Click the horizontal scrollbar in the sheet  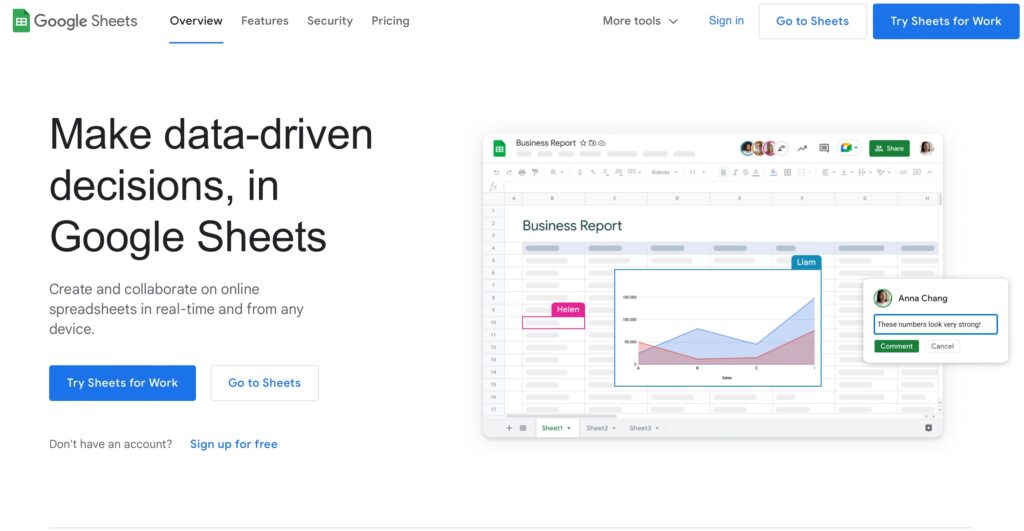pos(562,416)
